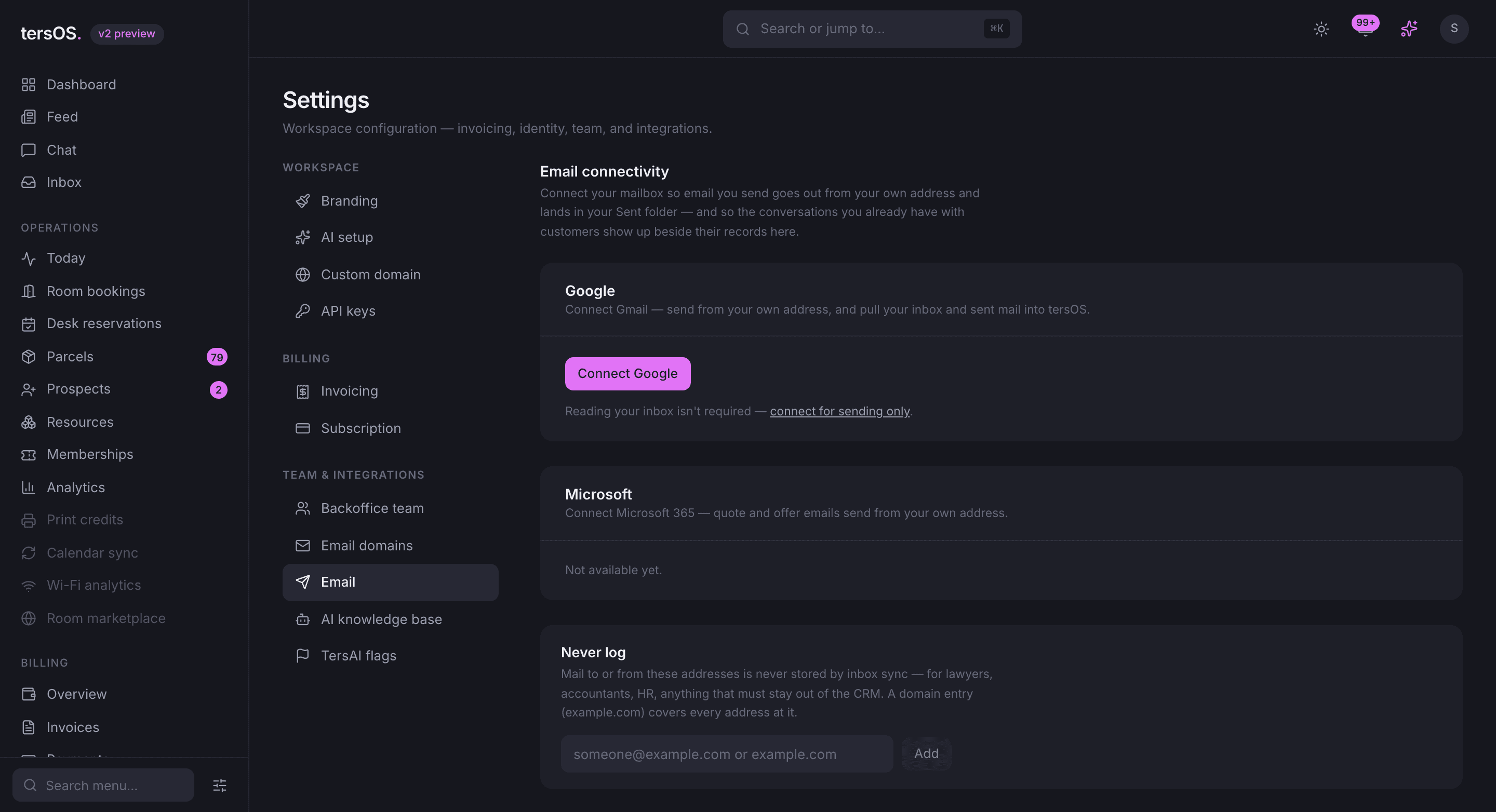This screenshot has height=812, width=1496.
Task: Click the Feed newspaper icon
Action: click(x=29, y=117)
